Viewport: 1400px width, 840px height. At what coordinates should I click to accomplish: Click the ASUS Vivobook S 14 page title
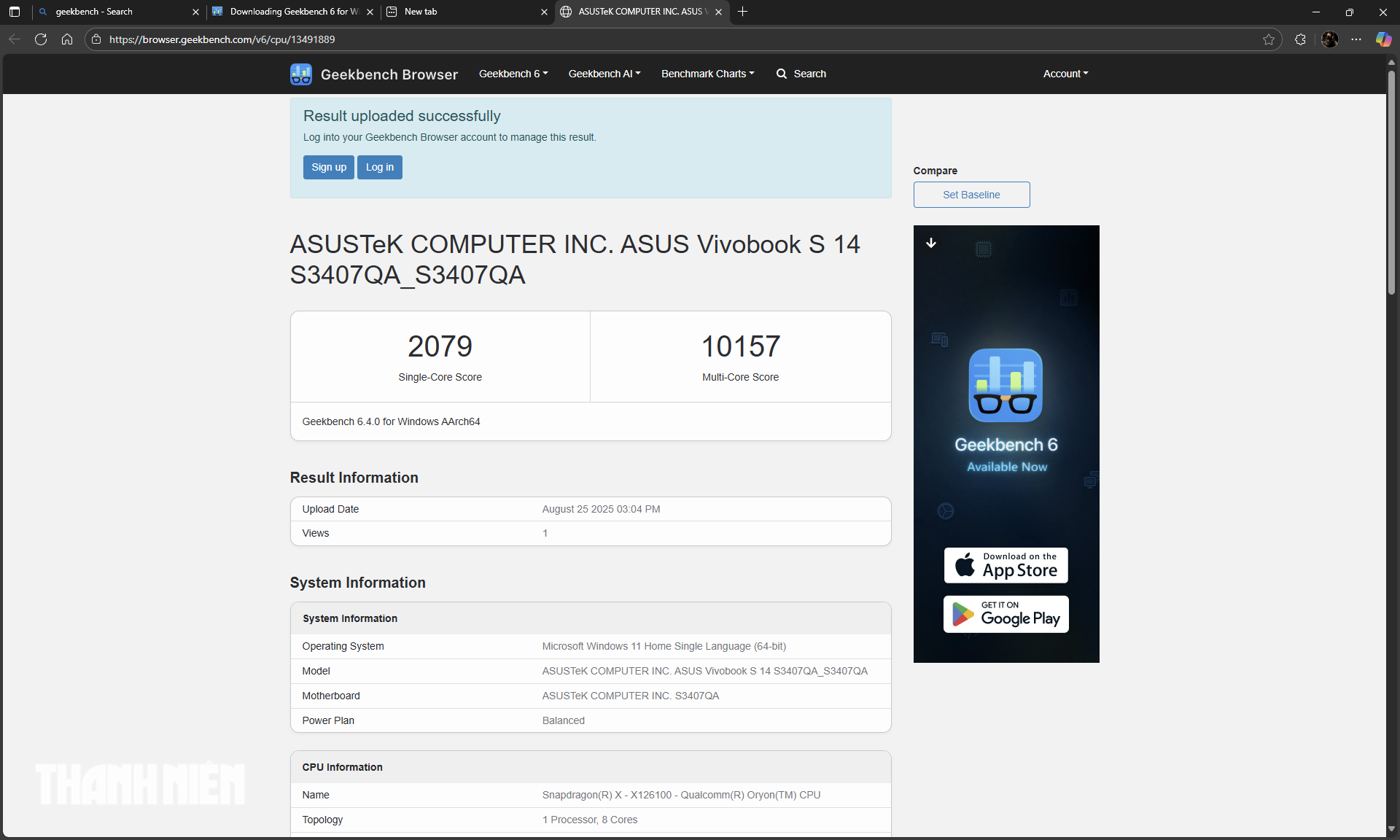tap(575, 260)
